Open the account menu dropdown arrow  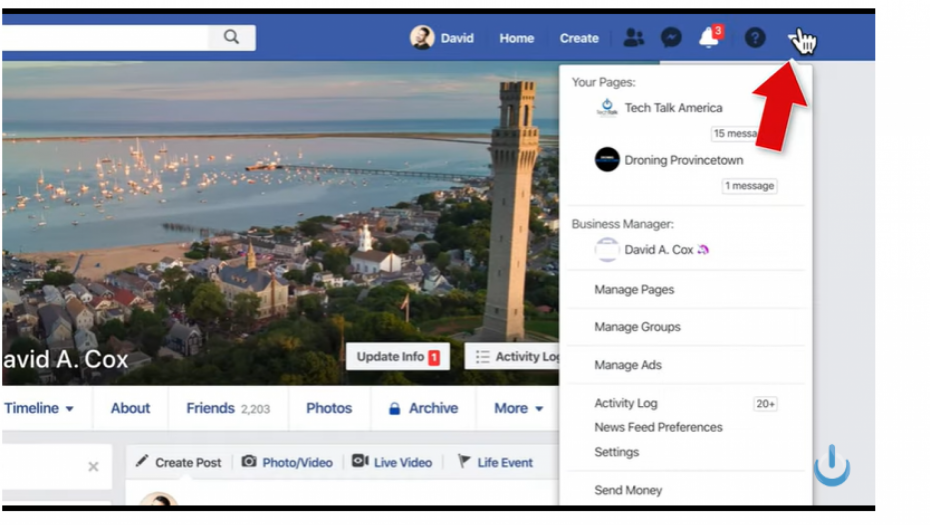coord(797,39)
